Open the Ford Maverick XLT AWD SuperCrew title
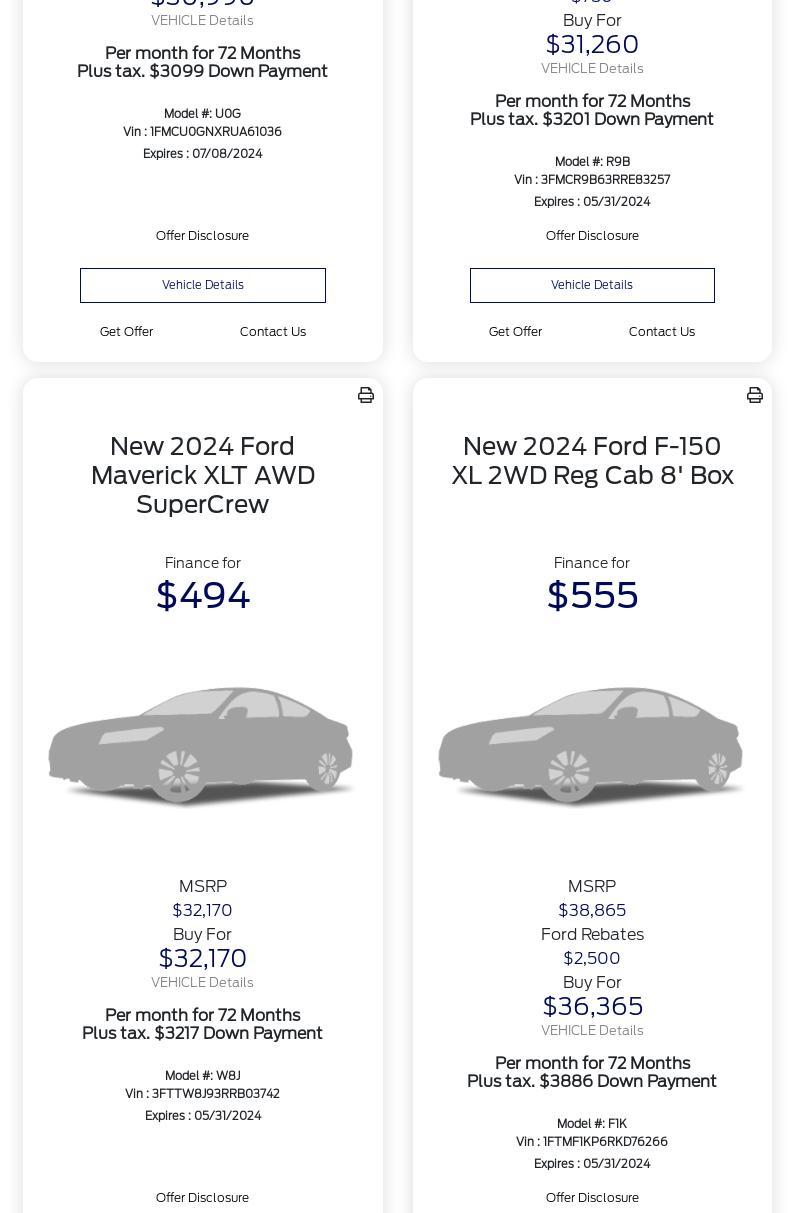The image size is (795, 1213). coord(203,475)
